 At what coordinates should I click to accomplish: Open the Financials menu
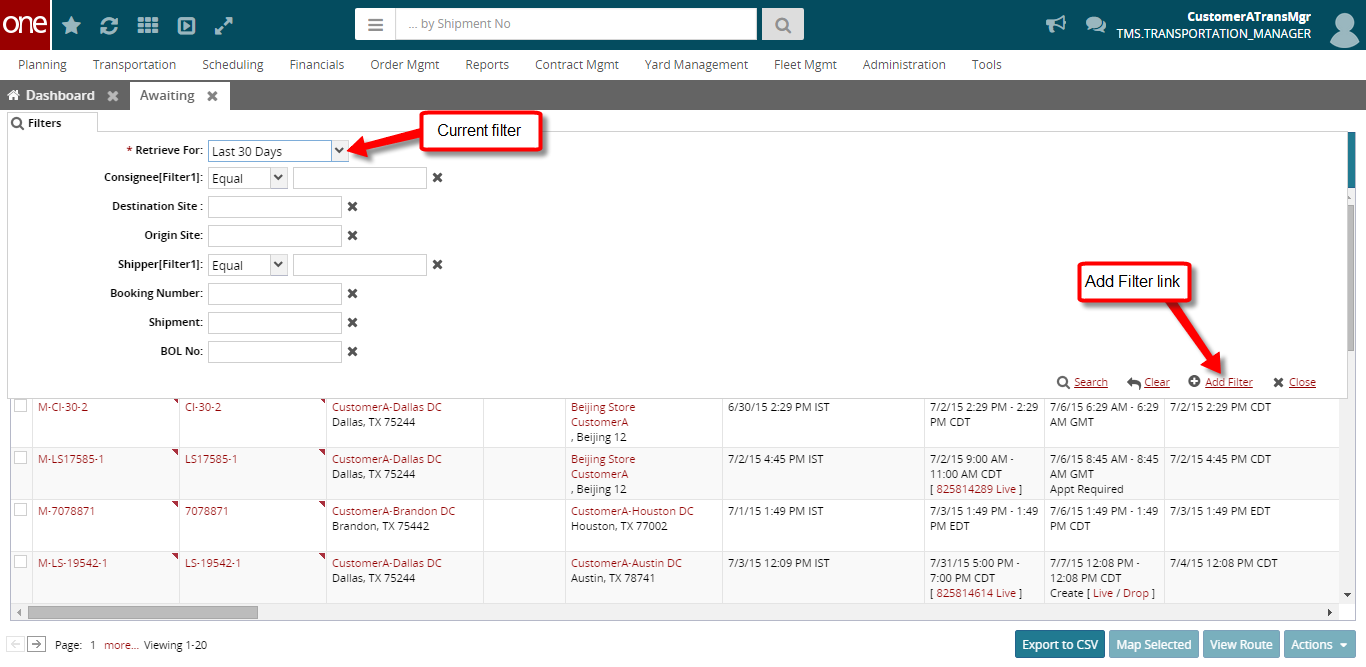click(x=317, y=65)
